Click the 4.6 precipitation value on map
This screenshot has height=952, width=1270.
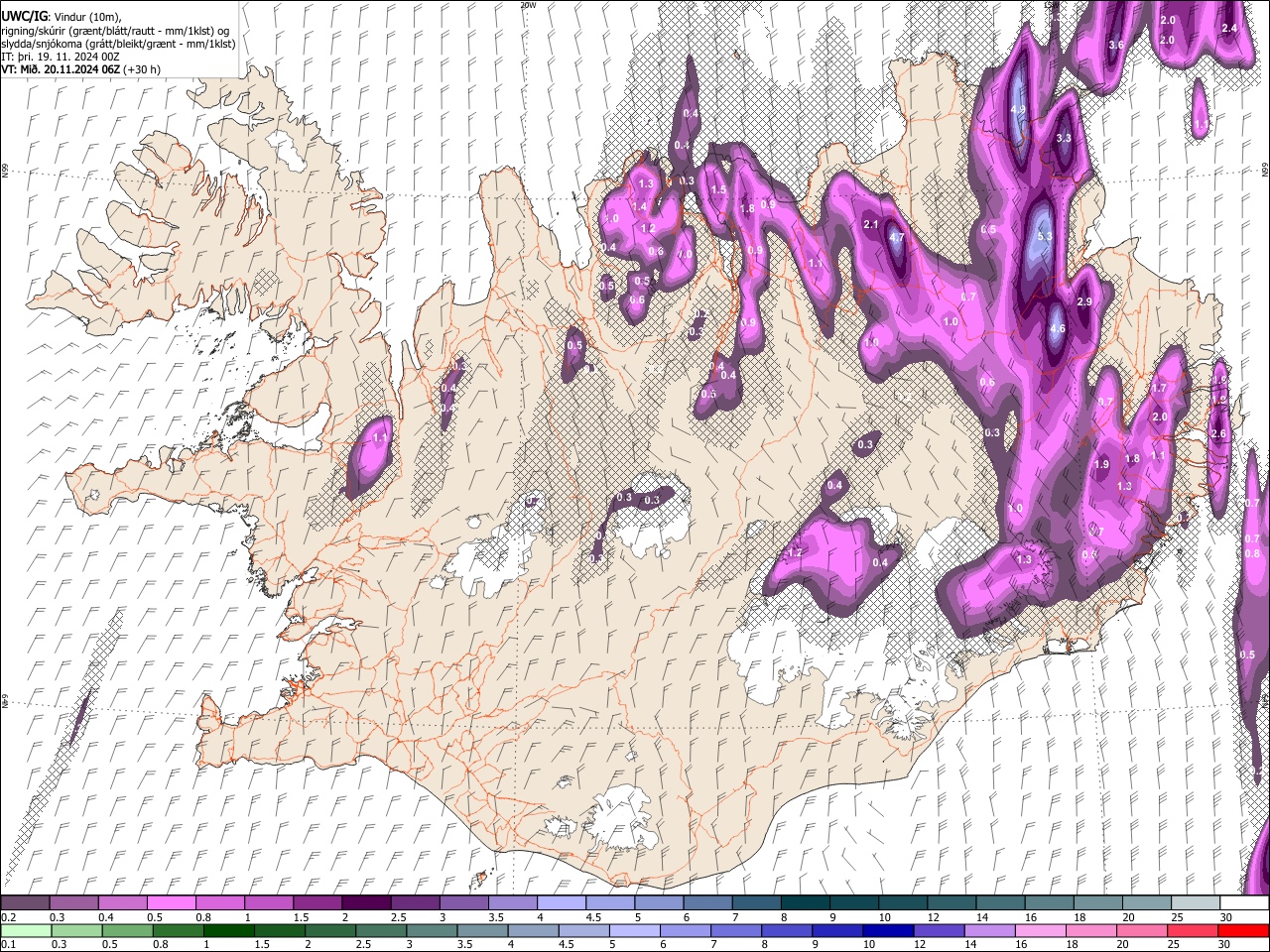(x=1057, y=329)
